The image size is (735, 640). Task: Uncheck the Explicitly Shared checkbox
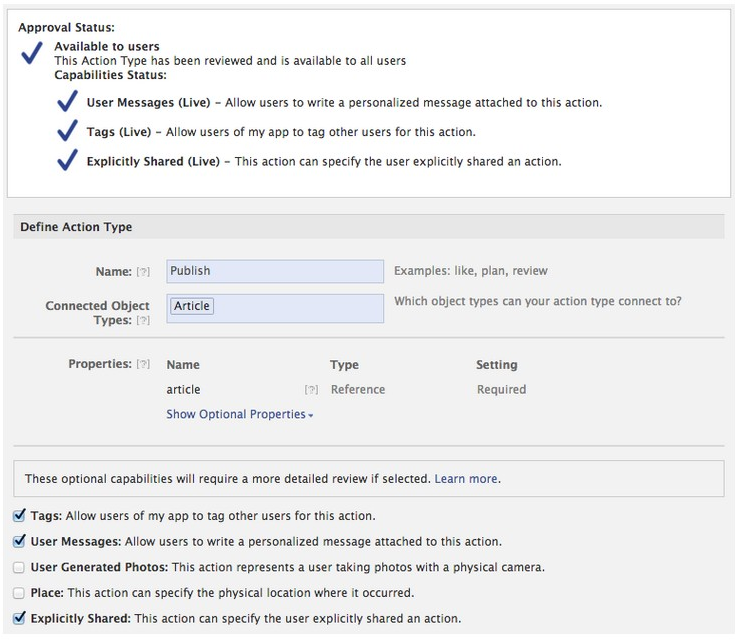pyautogui.click(x=19, y=618)
